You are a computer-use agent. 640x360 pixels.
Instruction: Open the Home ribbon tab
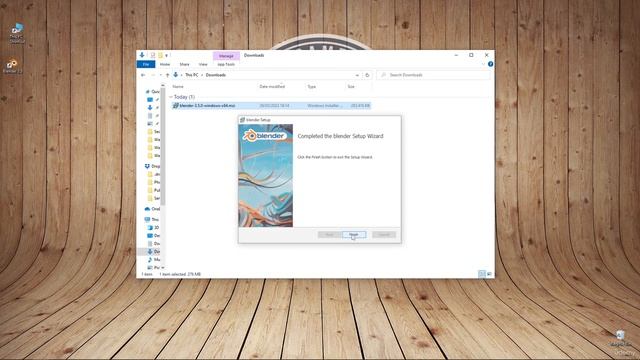(x=165, y=64)
